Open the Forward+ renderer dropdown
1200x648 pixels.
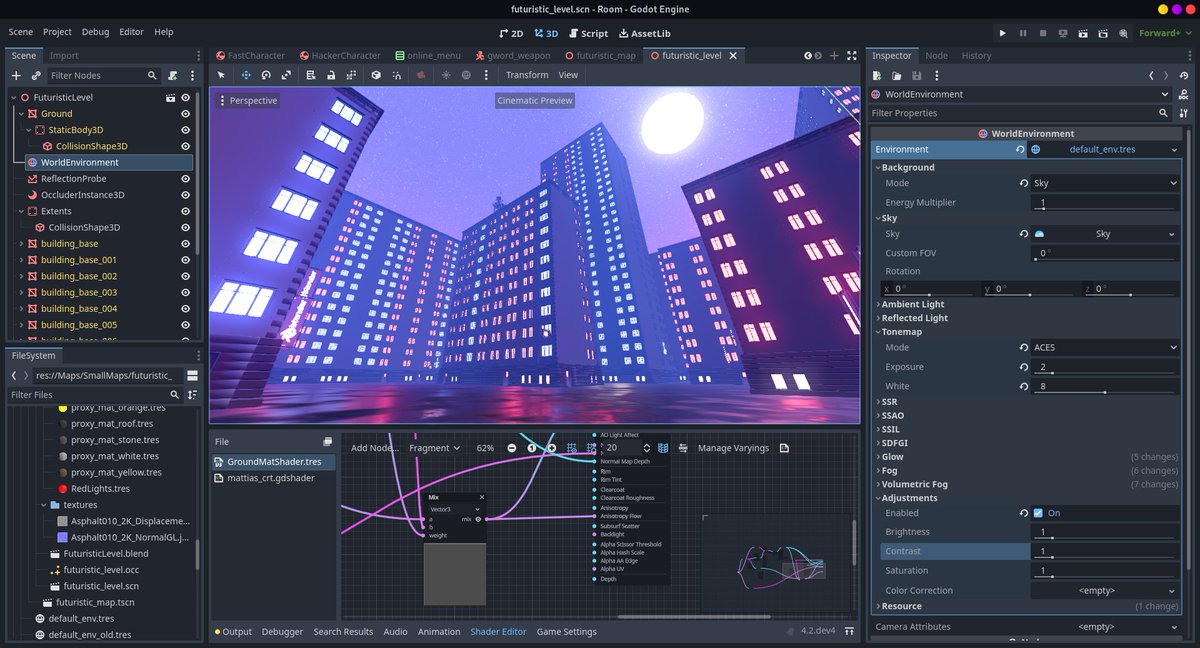click(x=1165, y=33)
